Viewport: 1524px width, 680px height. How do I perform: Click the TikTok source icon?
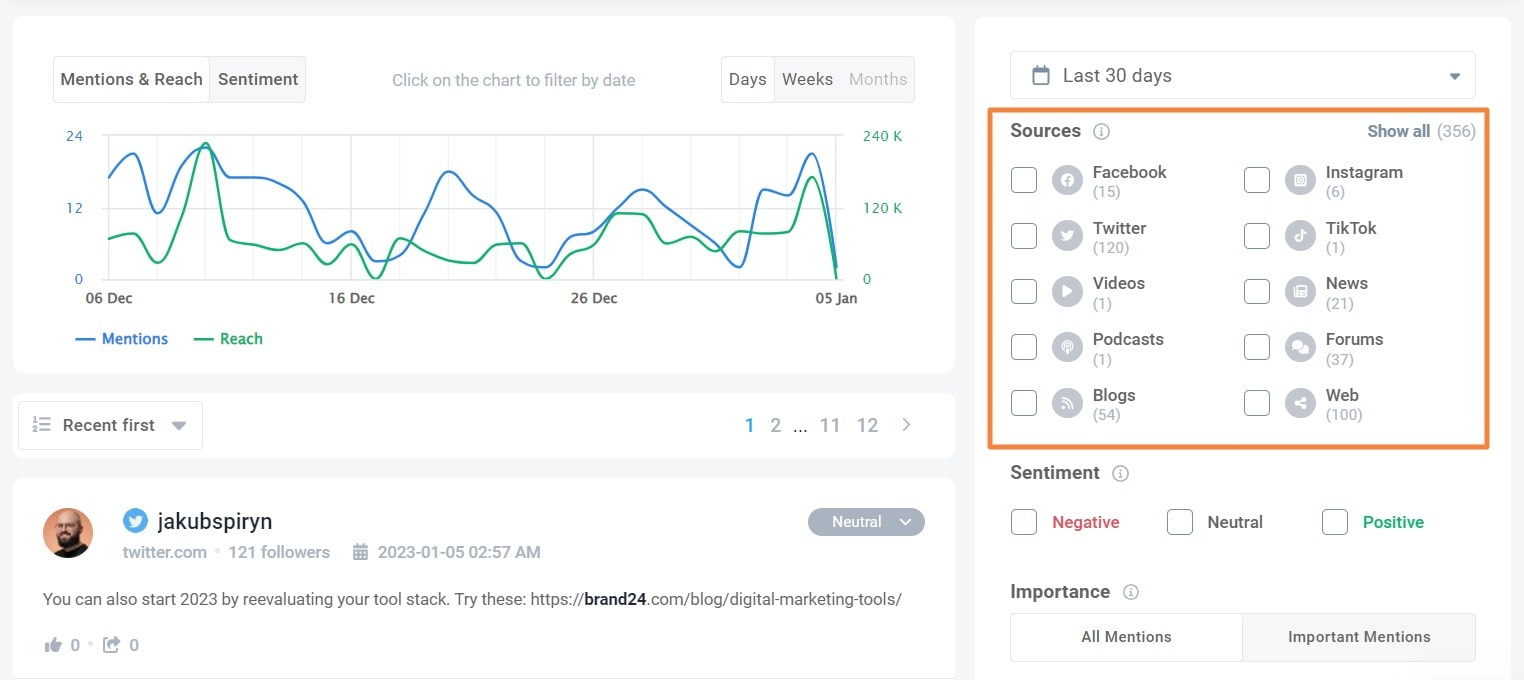pos(1300,236)
